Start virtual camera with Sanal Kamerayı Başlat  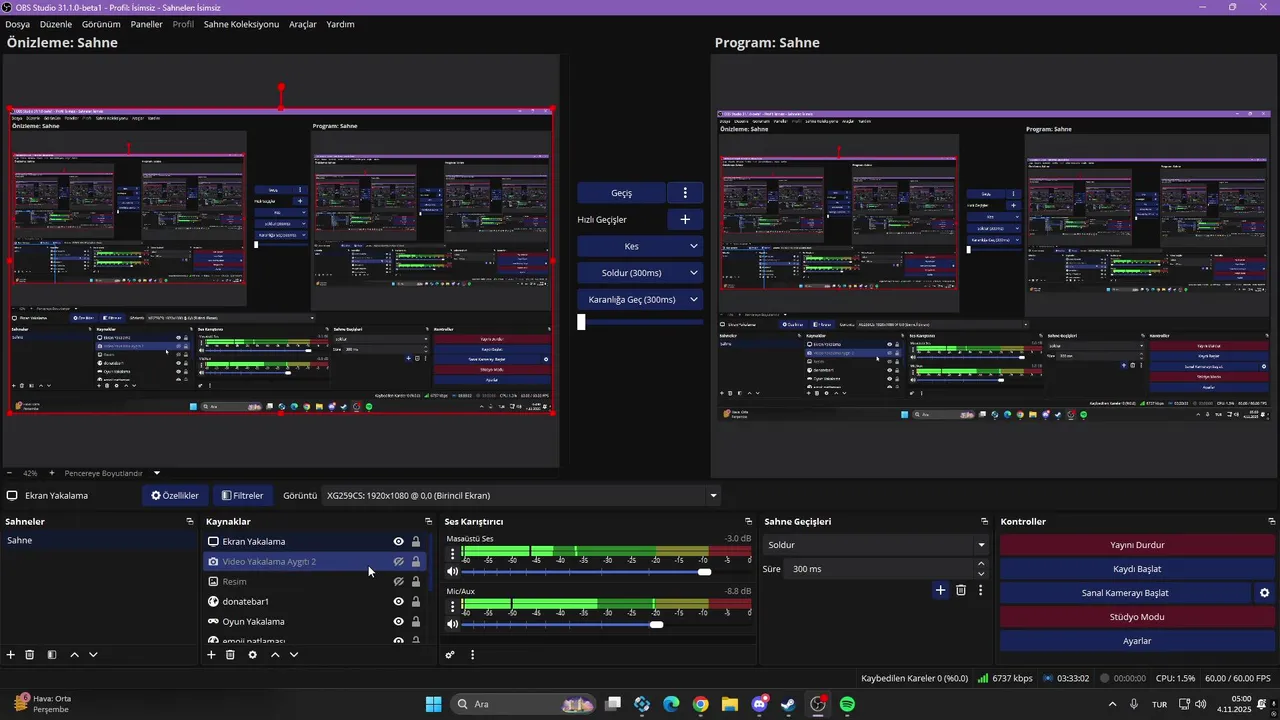pos(1125,593)
